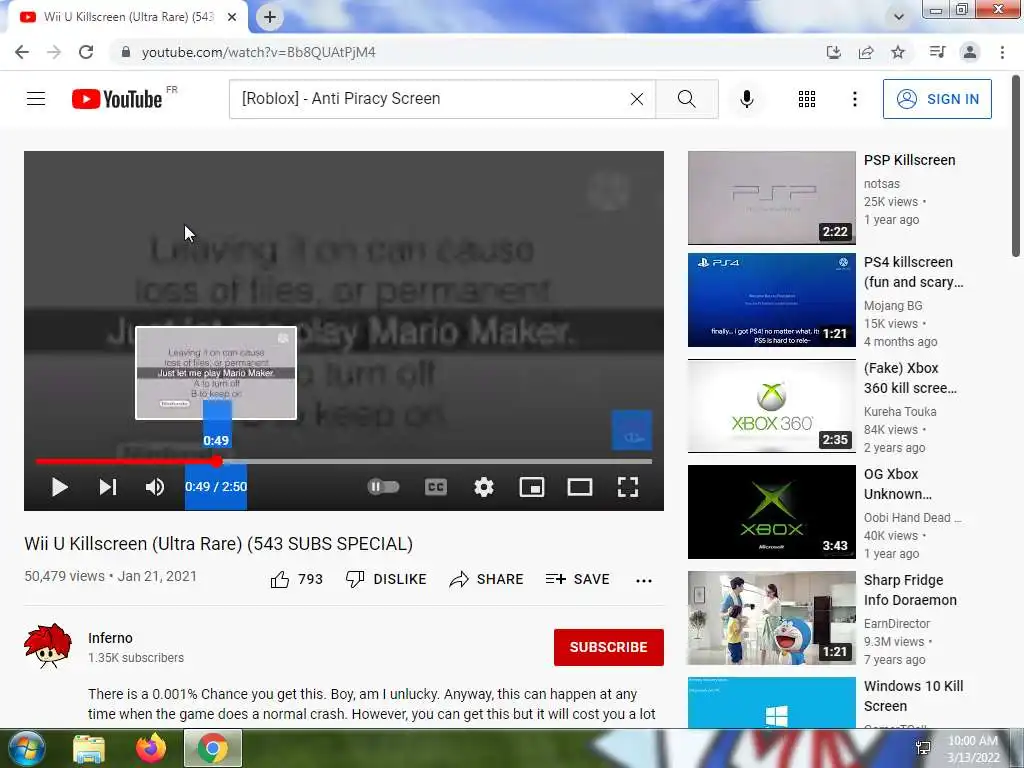Open PS4 killscreen video title
This screenshot has width=1024, height=768.
(x=913, y=272)
